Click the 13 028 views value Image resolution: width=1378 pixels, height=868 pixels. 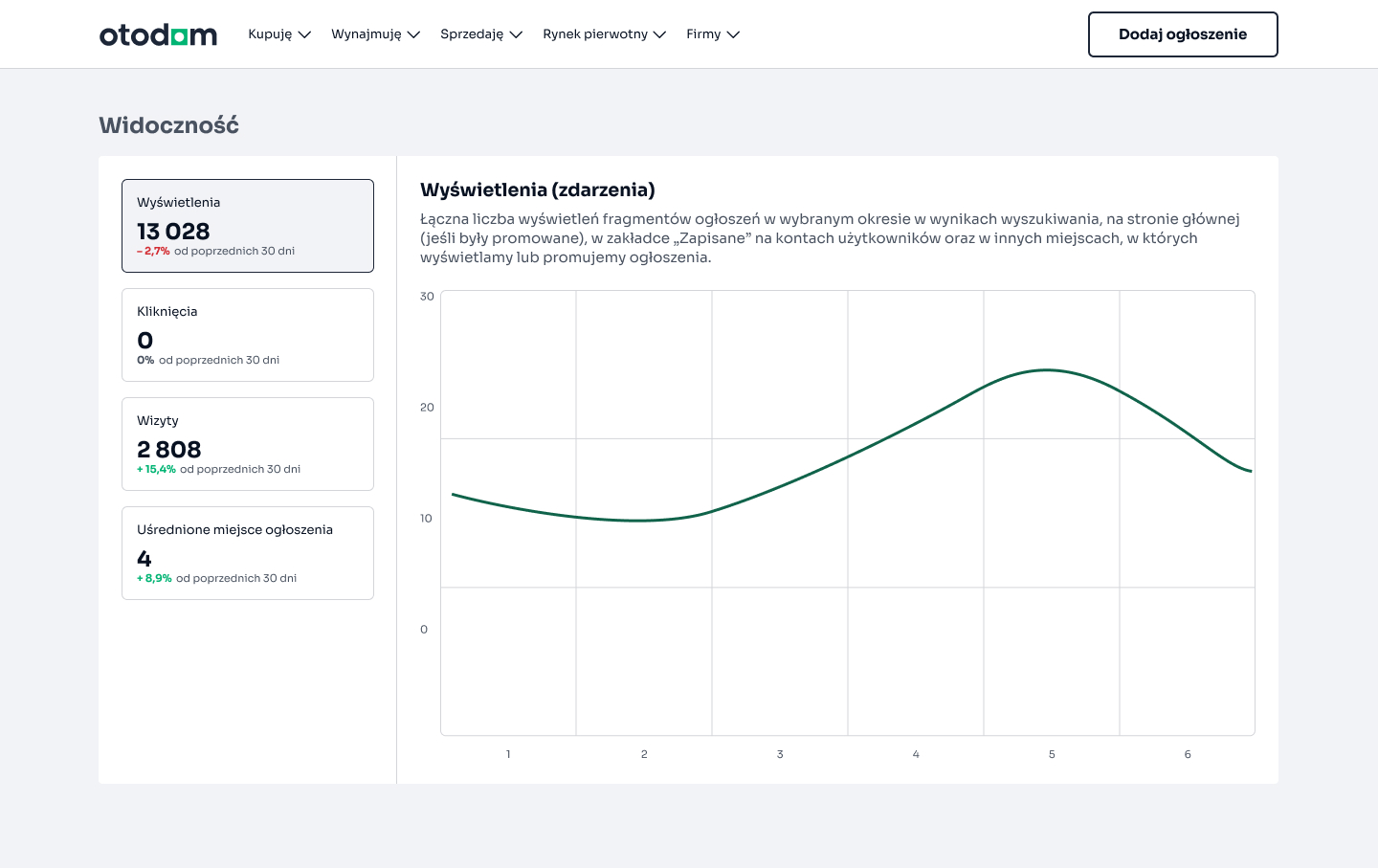[x=173, y=231]
